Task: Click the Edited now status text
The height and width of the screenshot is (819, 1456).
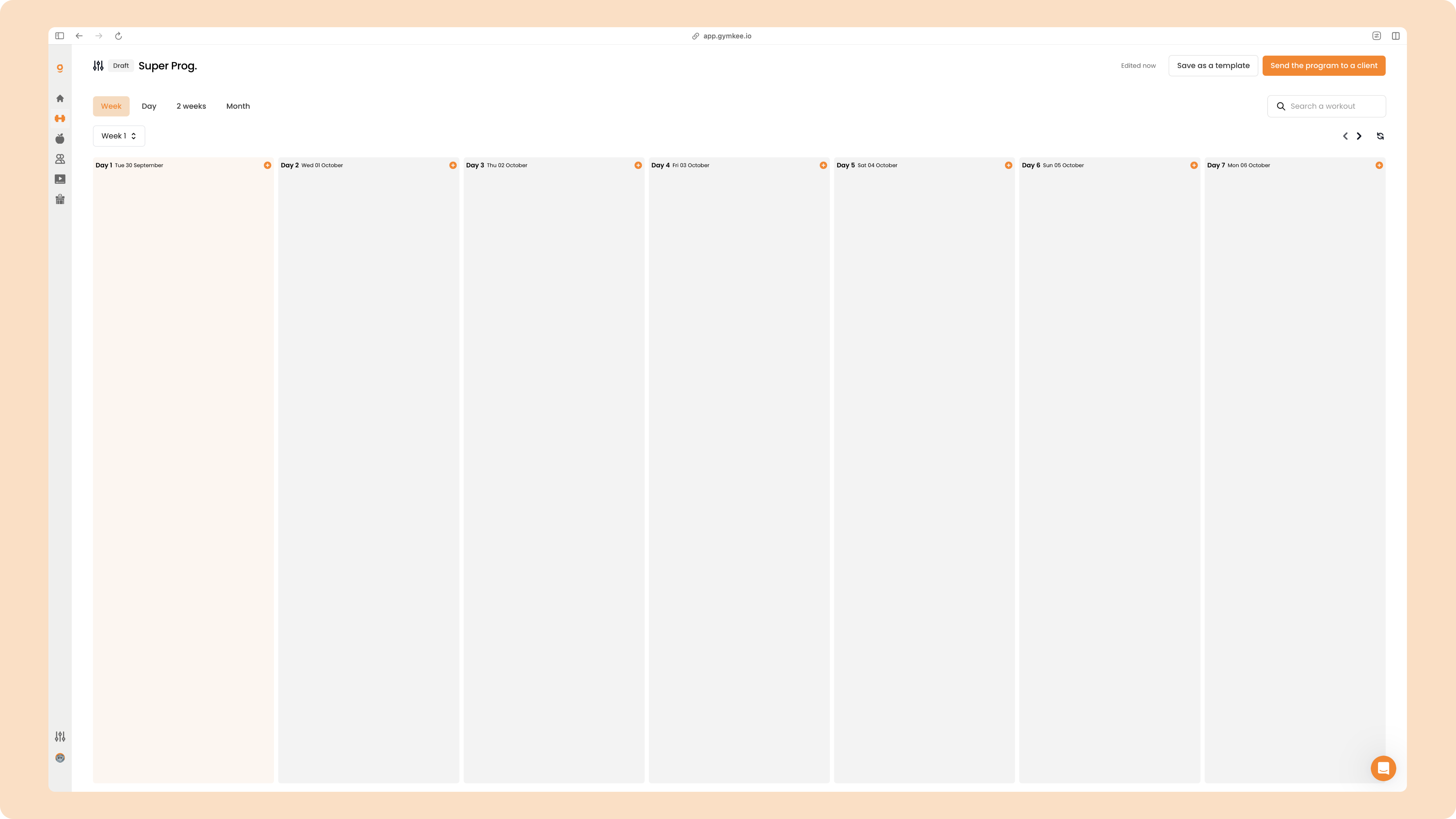Action: pos(1138,66)
